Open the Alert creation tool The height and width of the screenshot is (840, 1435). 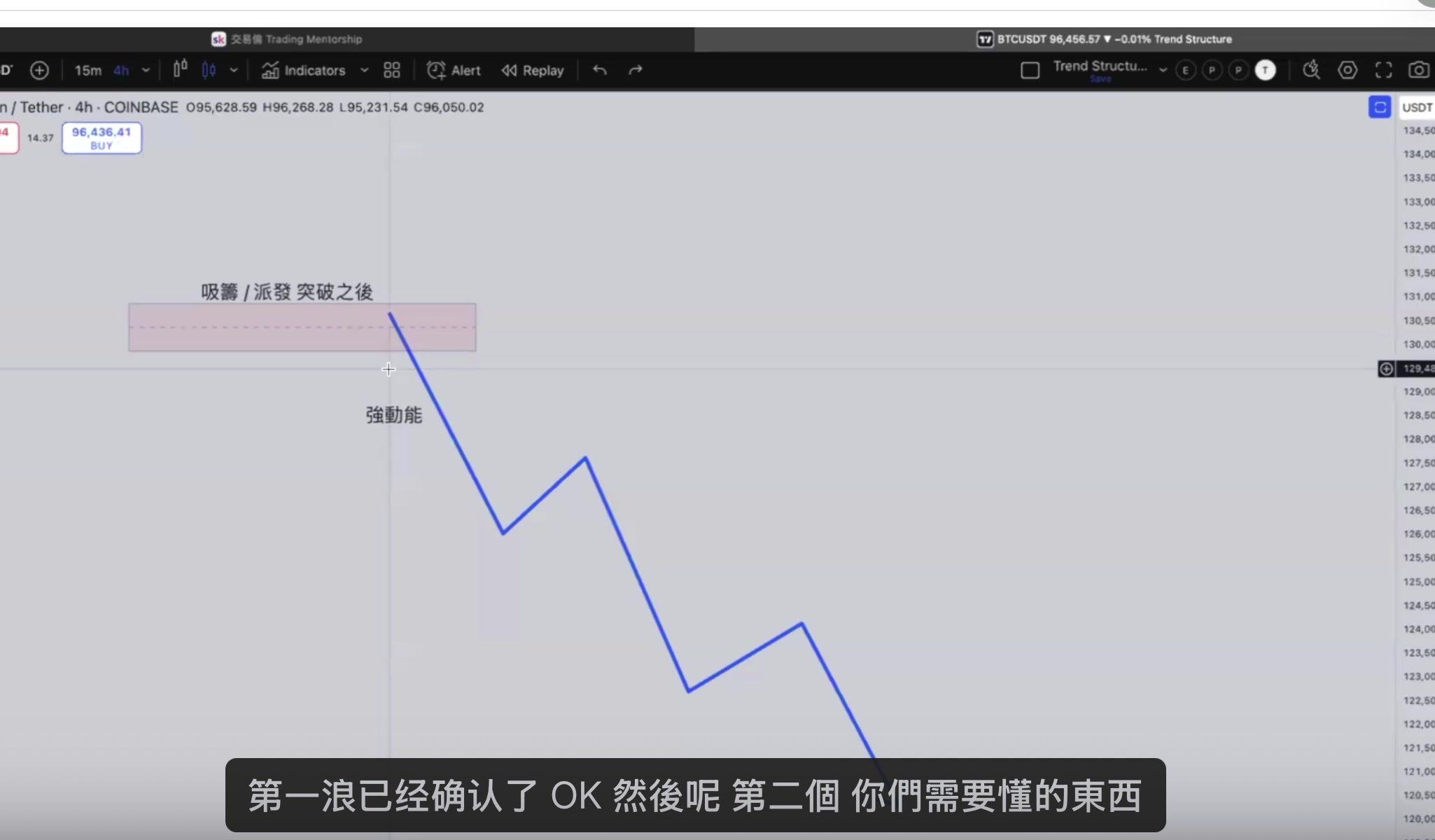point(454,70)
